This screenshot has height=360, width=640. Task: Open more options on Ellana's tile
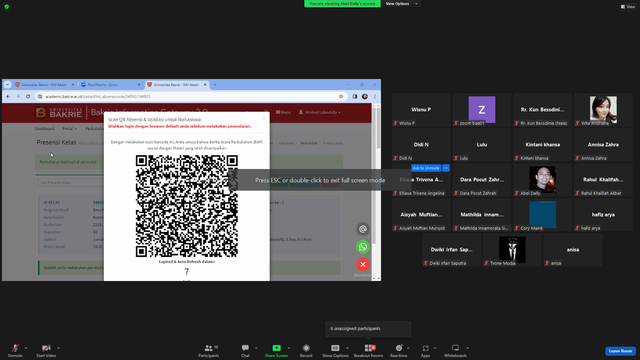446,168
